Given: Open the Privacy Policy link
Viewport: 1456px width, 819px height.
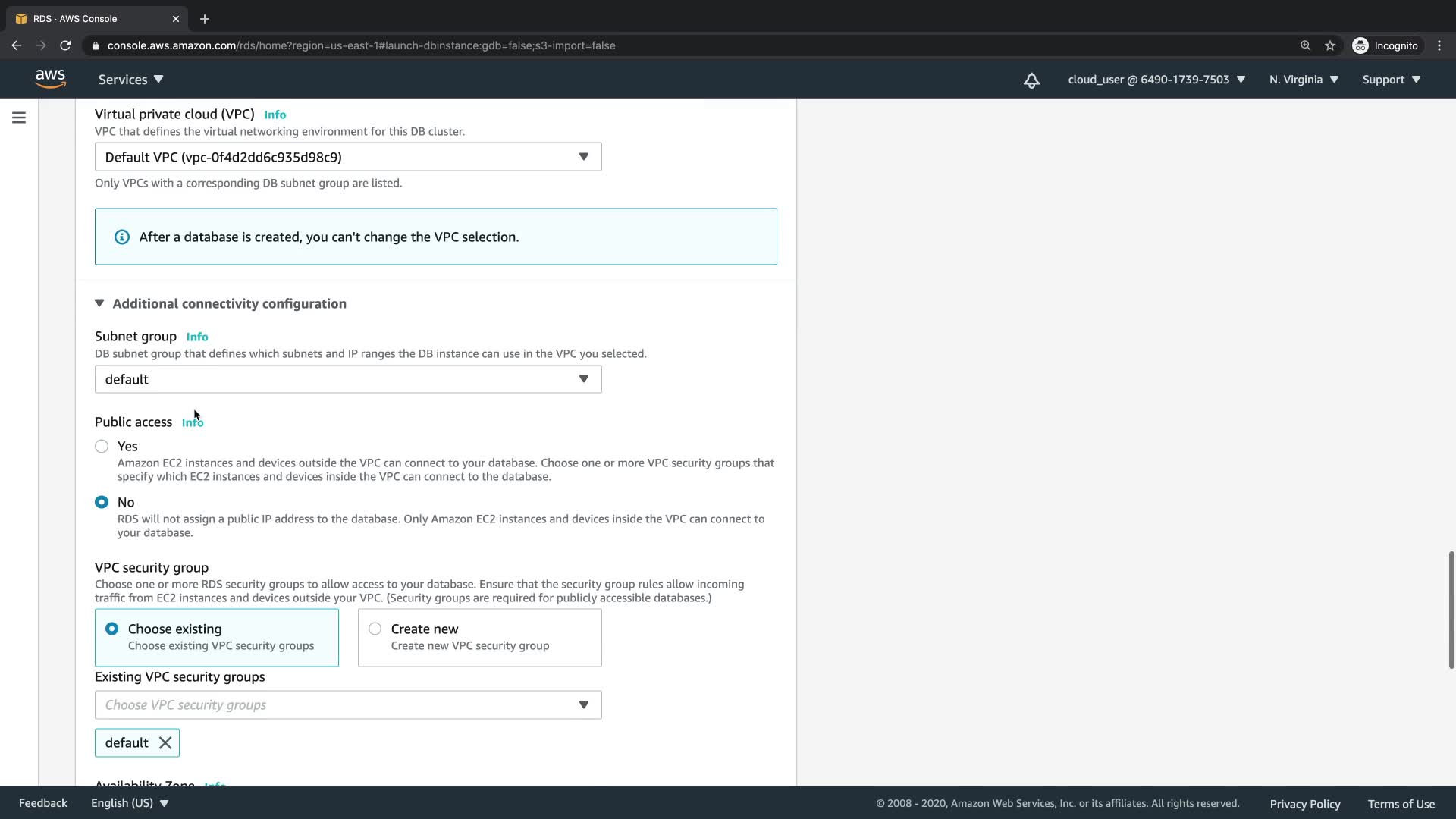Looking at the screenshot, I should (1304, 804).
